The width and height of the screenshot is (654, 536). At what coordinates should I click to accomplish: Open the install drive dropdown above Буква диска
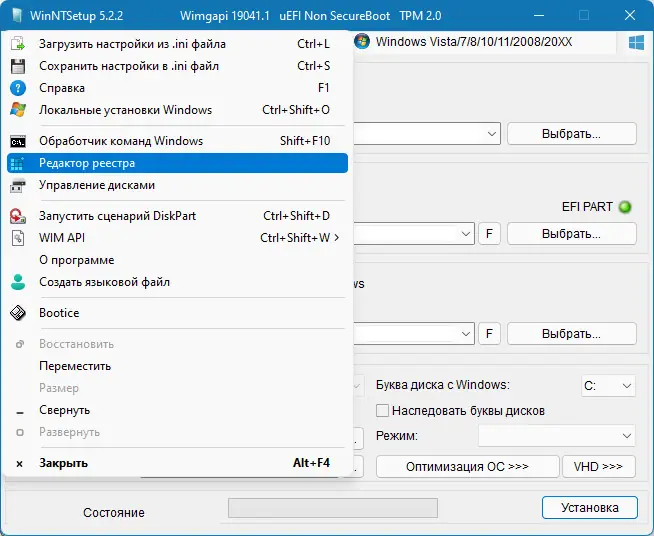[466, 334]
